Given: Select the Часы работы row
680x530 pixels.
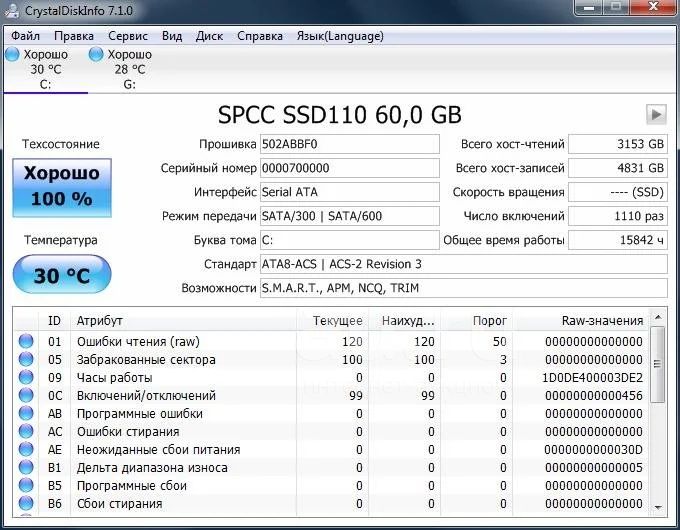Looking at the screenshot, I should coord(332,377).
